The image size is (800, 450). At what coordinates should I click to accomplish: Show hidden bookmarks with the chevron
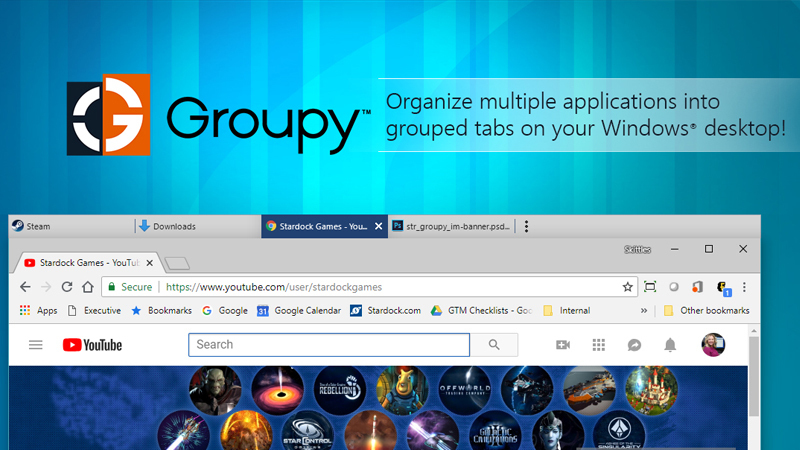pyautogui.click(x=644, y=310)
